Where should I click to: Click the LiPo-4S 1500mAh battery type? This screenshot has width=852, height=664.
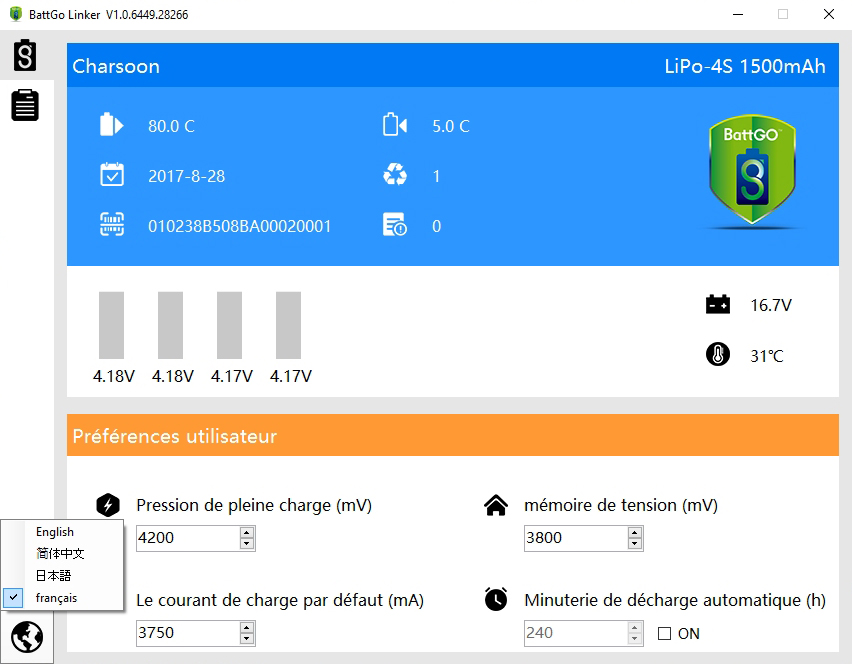click(x=745, y=66)
